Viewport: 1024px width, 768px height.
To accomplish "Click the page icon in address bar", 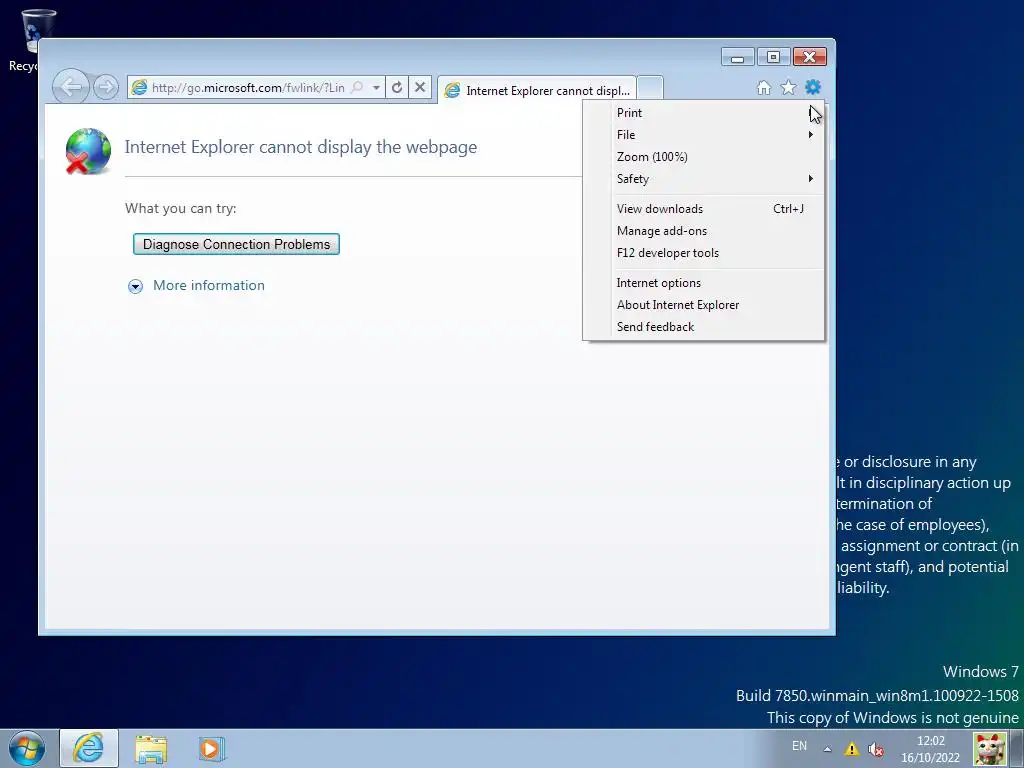I will 138,87.
